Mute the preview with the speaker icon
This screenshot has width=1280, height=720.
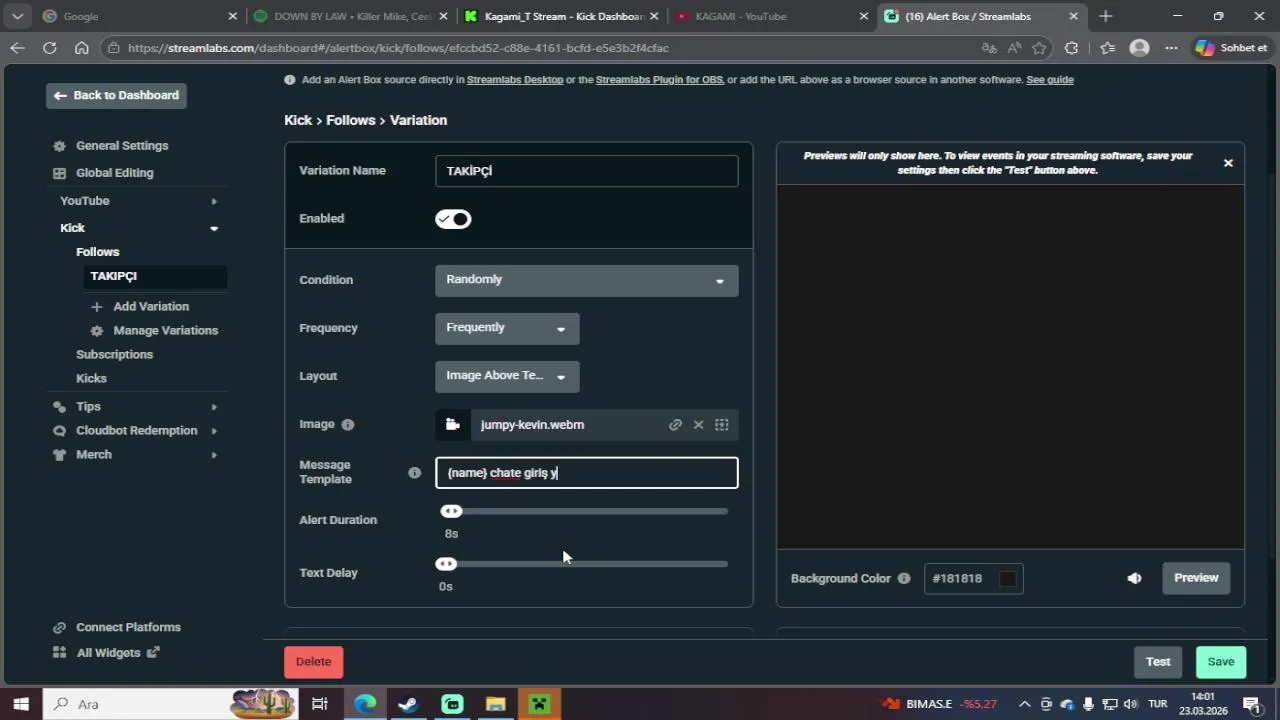coord(1134,578)
